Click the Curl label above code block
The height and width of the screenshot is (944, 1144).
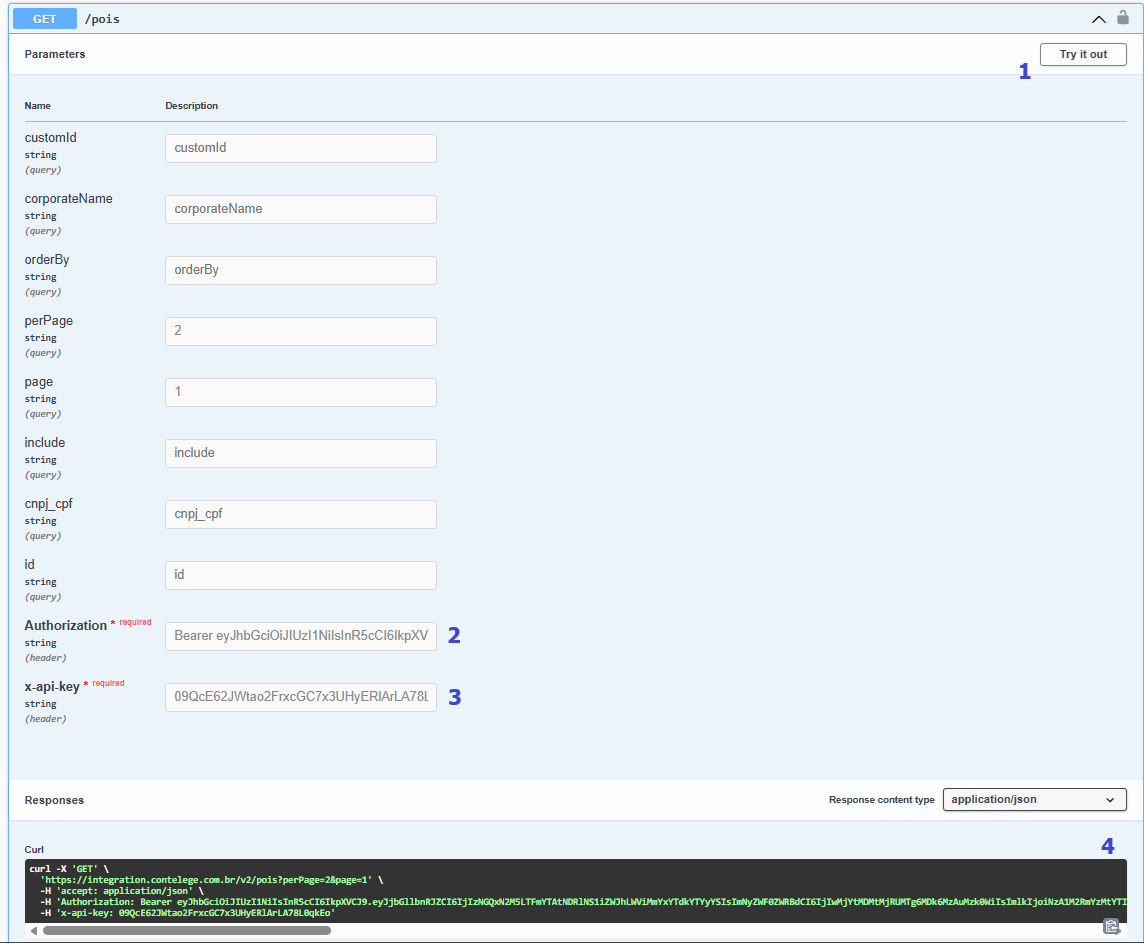tap(34, 849)
